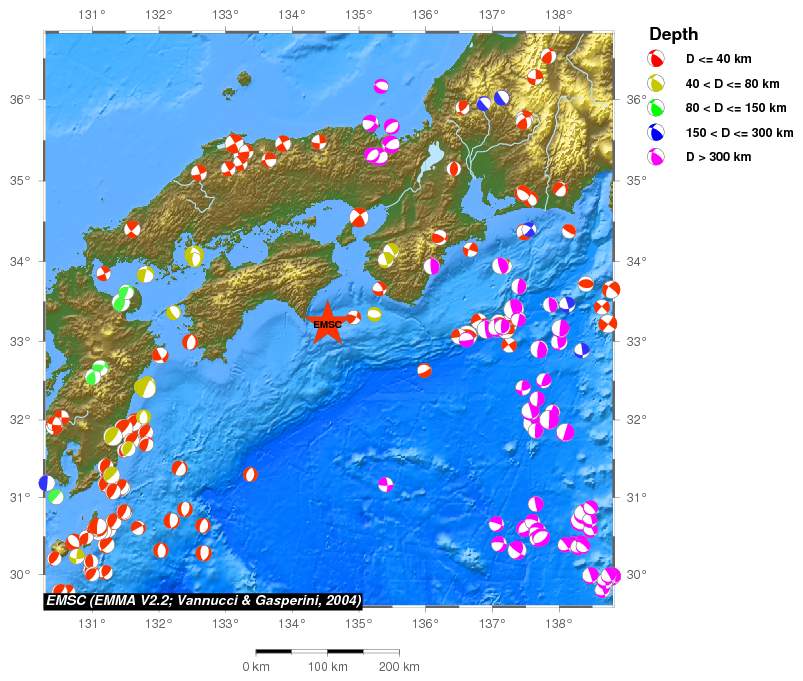
Task: Open the EMSC (EMMA V2.2) credit label
Action: coord(203,600)
